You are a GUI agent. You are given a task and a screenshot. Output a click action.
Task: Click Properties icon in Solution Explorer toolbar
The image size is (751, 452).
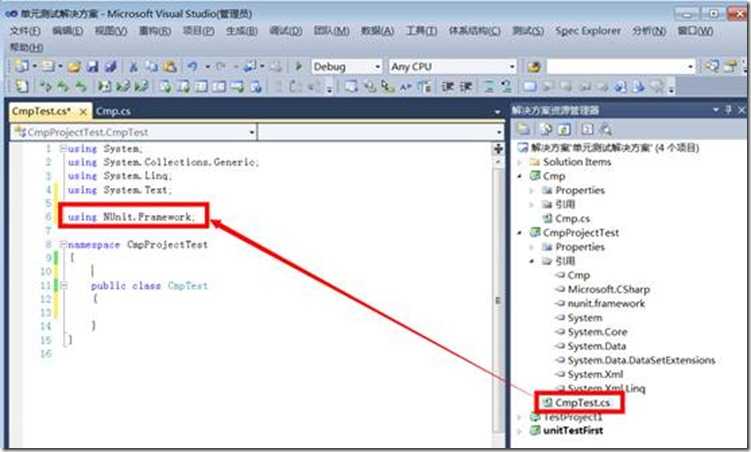click(x=523, y=129)
